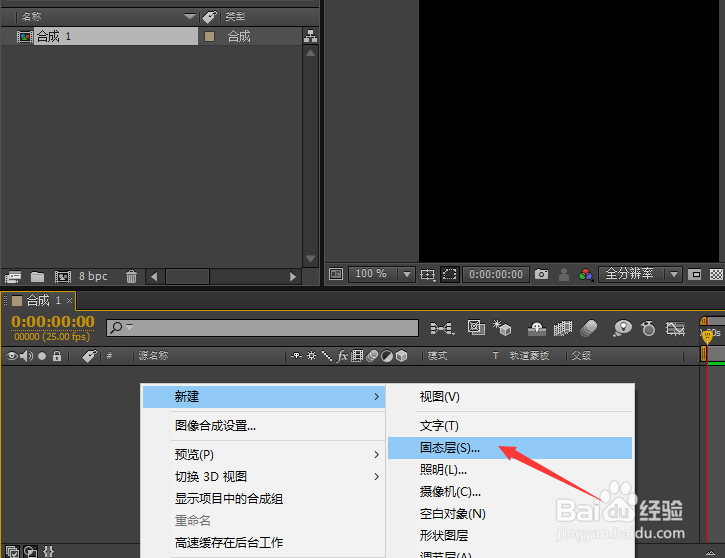Click fx effect switch column header
The height and width of the screenshot is (558, 725).
pos(342,356)
